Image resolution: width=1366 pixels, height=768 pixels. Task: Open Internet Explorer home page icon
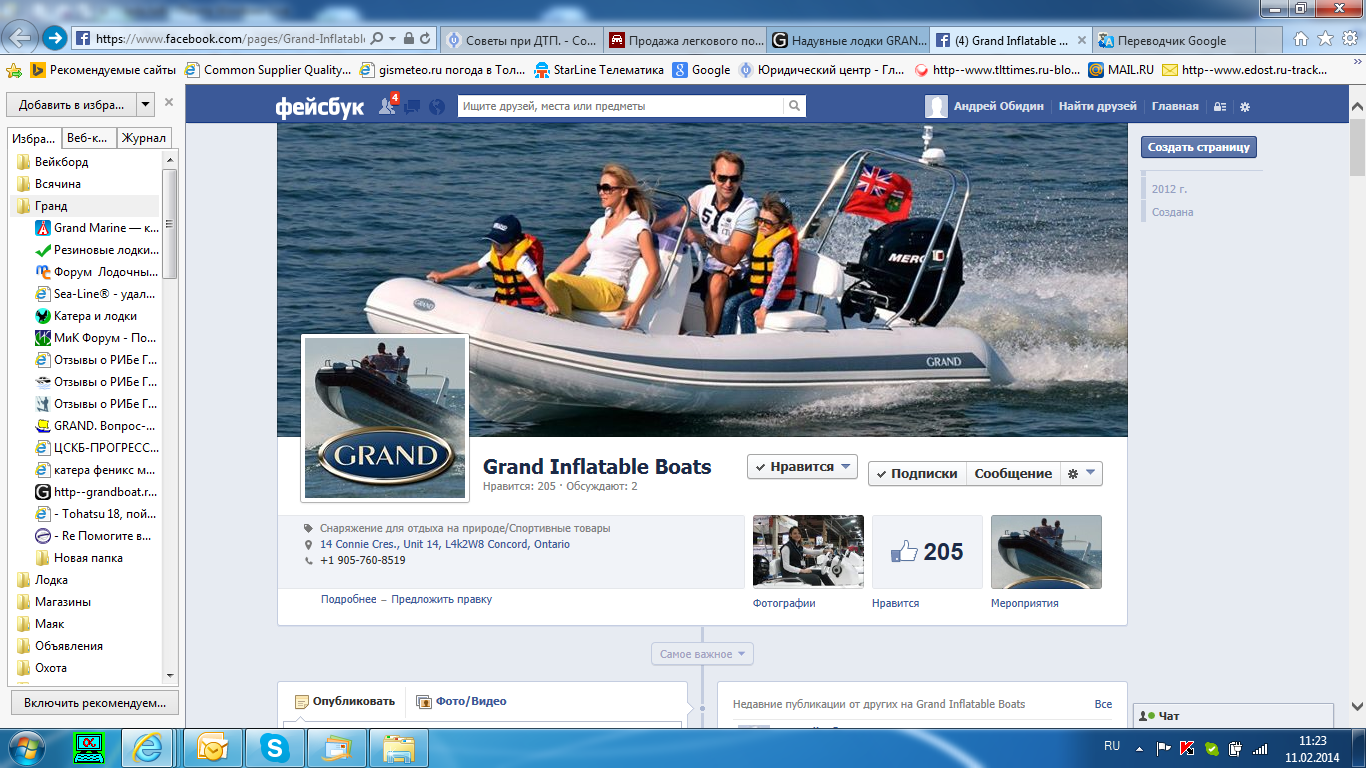pos(1300,39)
